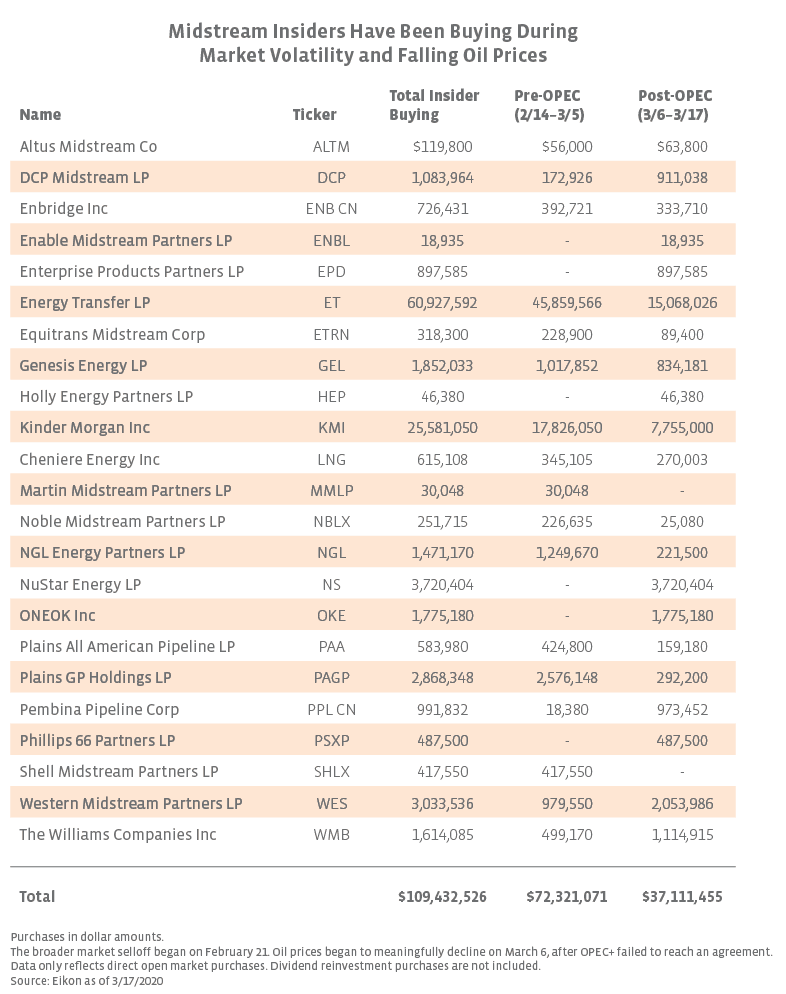786x994 pixels.
Task: Select the Altus Midstream Co row
Action: point(373,146)
